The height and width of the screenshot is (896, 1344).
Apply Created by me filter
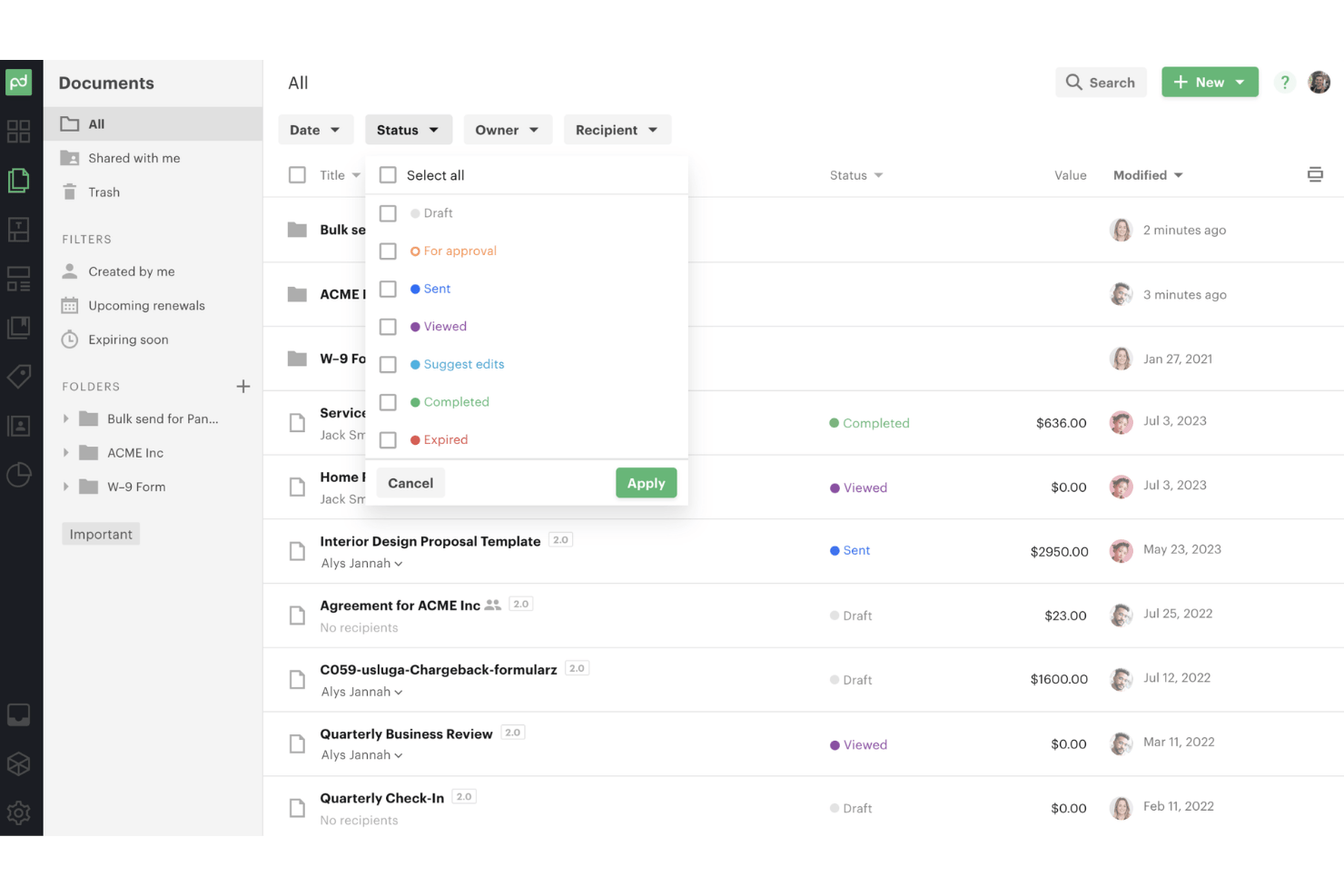pos(132,271)
